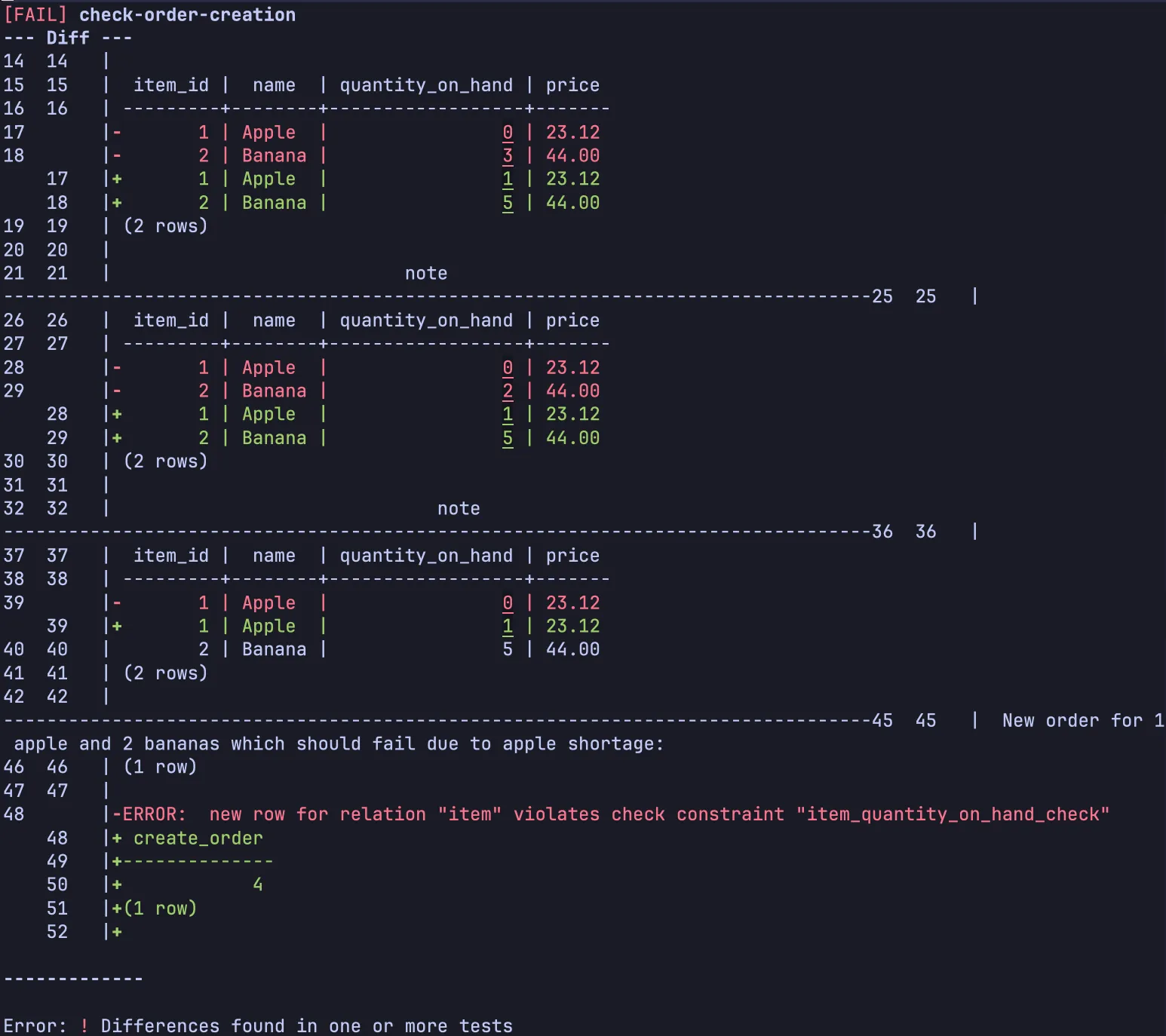1166x1036 pixels.
Task: Select the underlined quantity 3 for Banana
Action: coord(507,155)
